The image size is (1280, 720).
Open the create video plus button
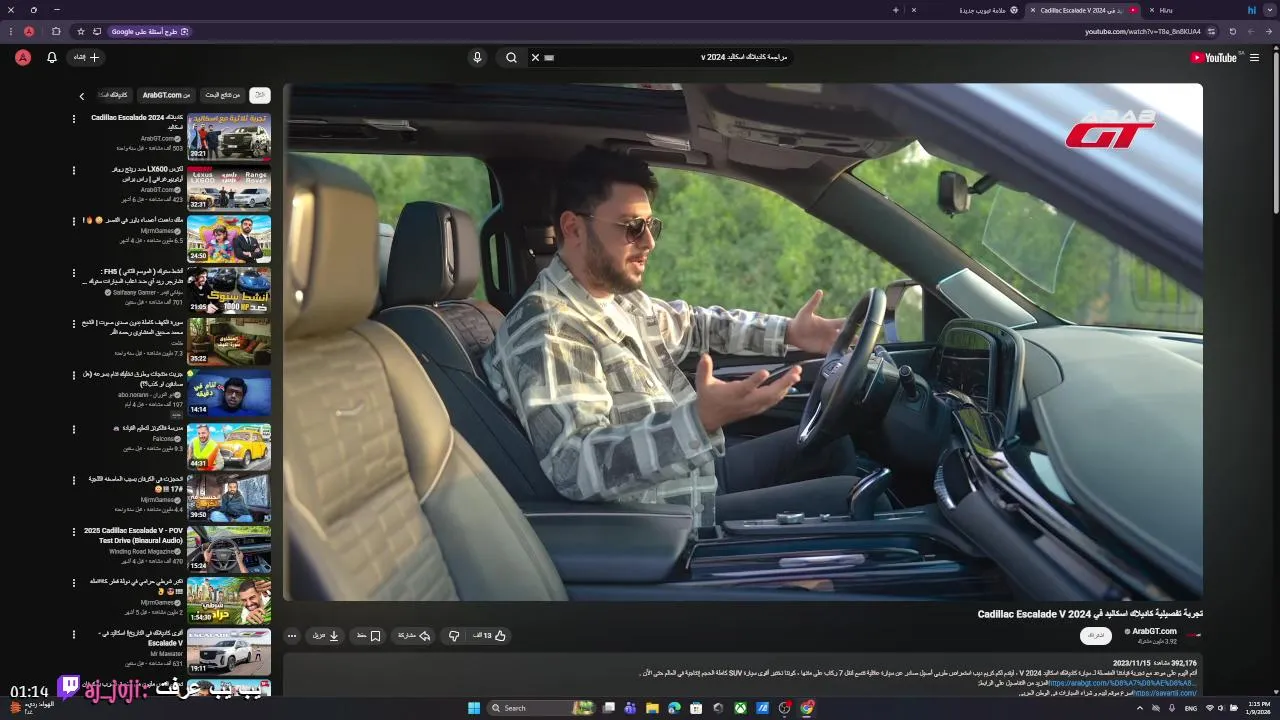[86, 58]
